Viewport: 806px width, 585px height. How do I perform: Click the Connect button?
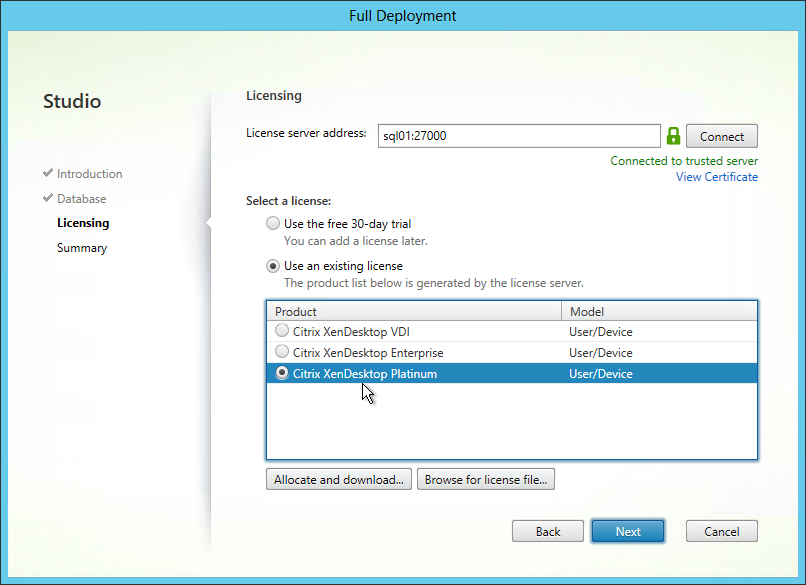(x=722, y=136)
